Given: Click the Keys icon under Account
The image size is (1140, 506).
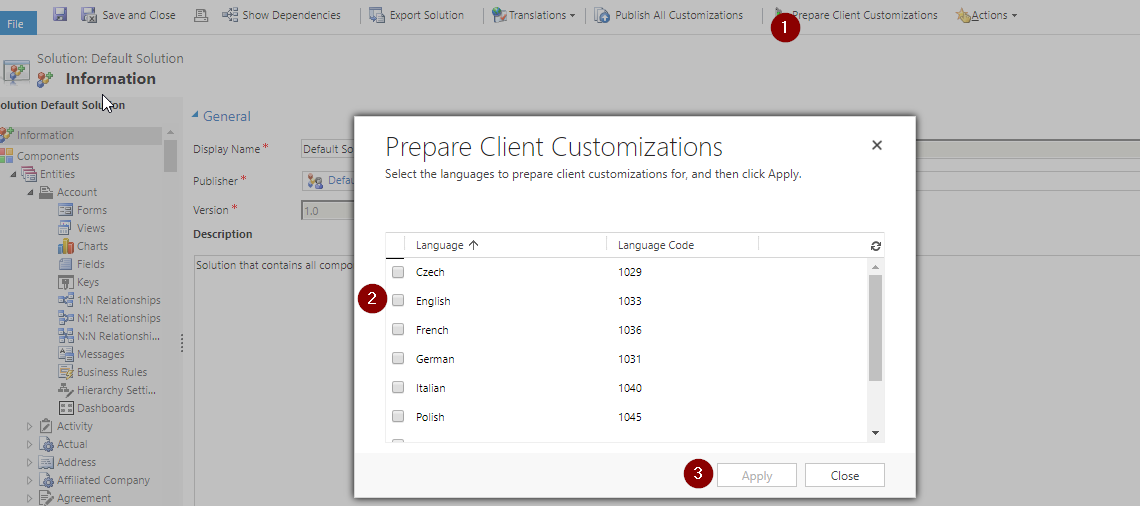Looking at the screenshot, I should click(65, 282).
